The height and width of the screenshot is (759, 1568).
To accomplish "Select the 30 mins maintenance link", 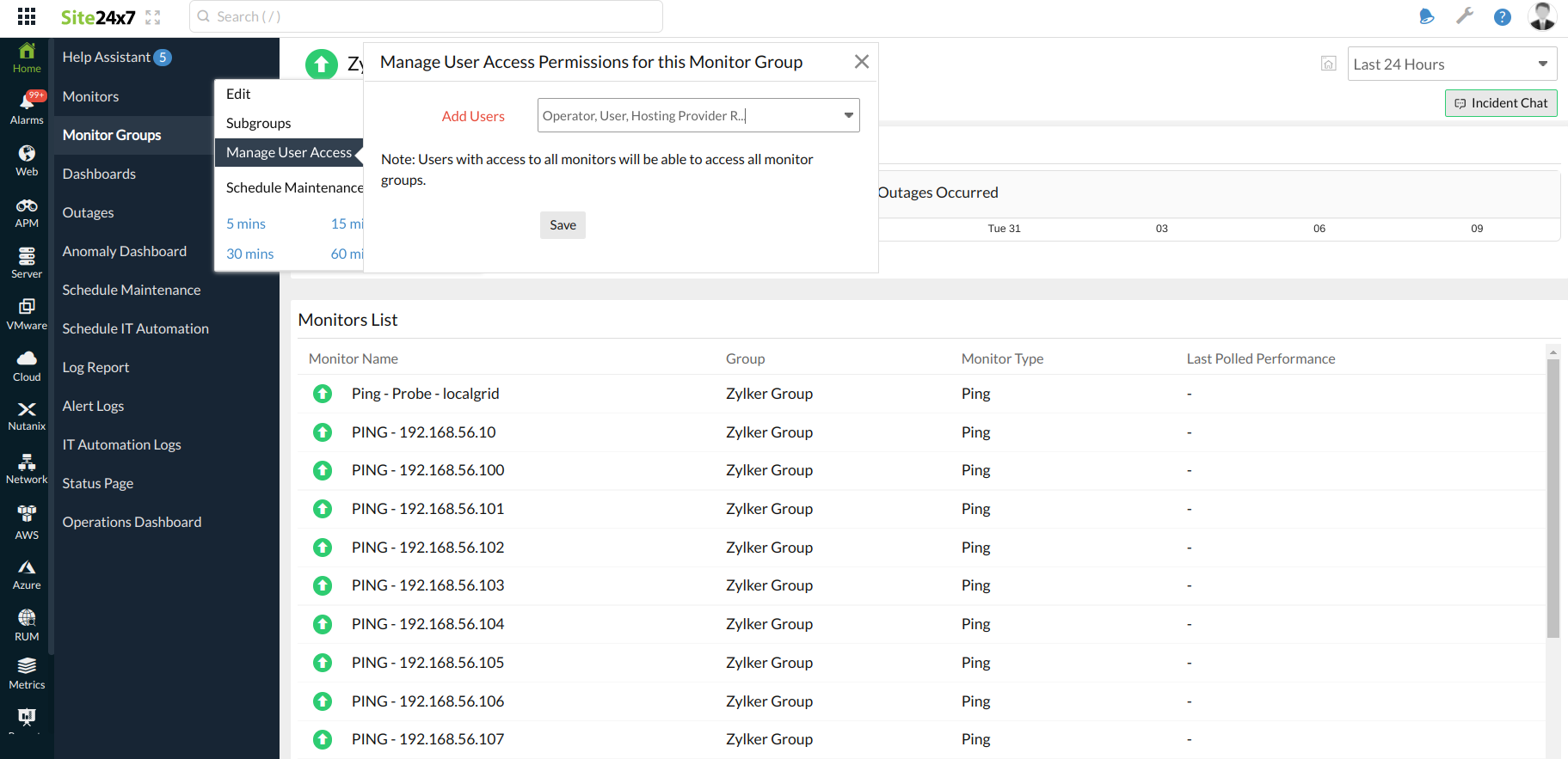I will (249, 254).
